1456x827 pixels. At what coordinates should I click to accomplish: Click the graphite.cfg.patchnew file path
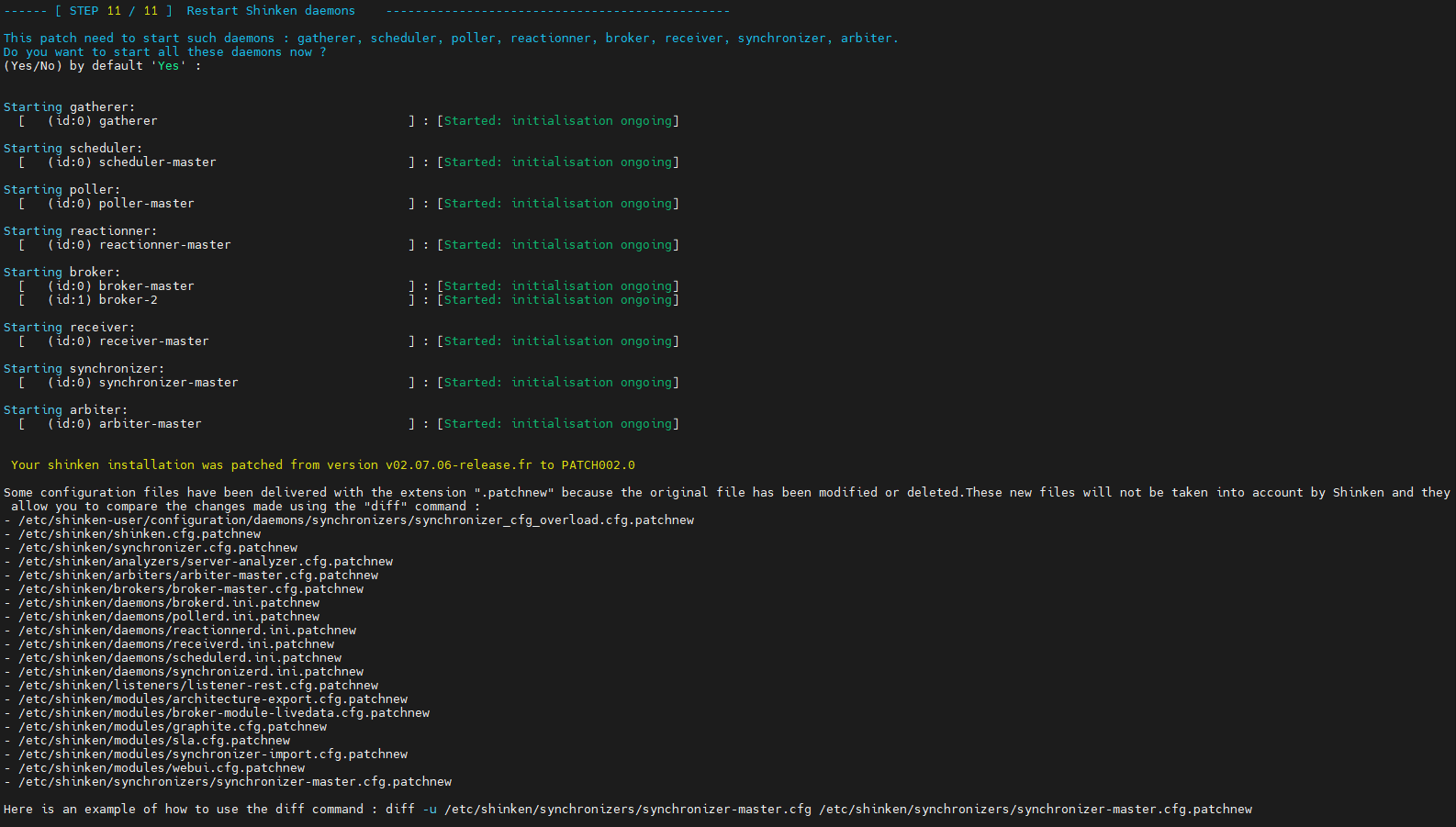pyautogui.click(x=173, y=727)
